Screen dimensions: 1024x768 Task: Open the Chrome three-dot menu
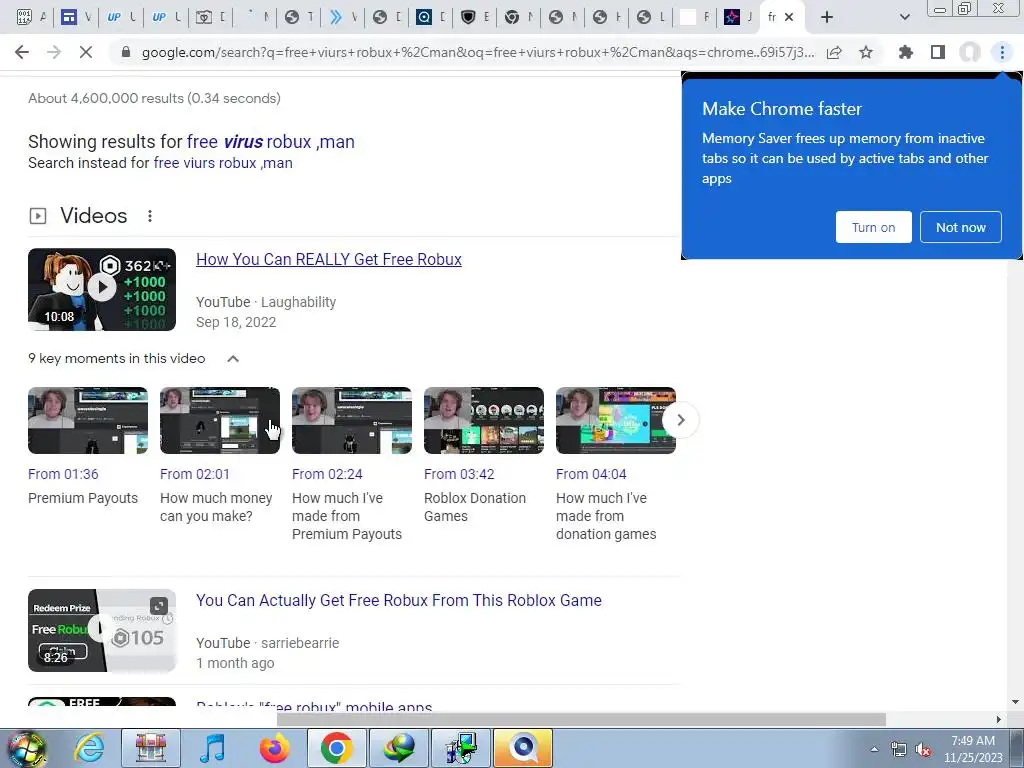click(x=1002, y=52)
